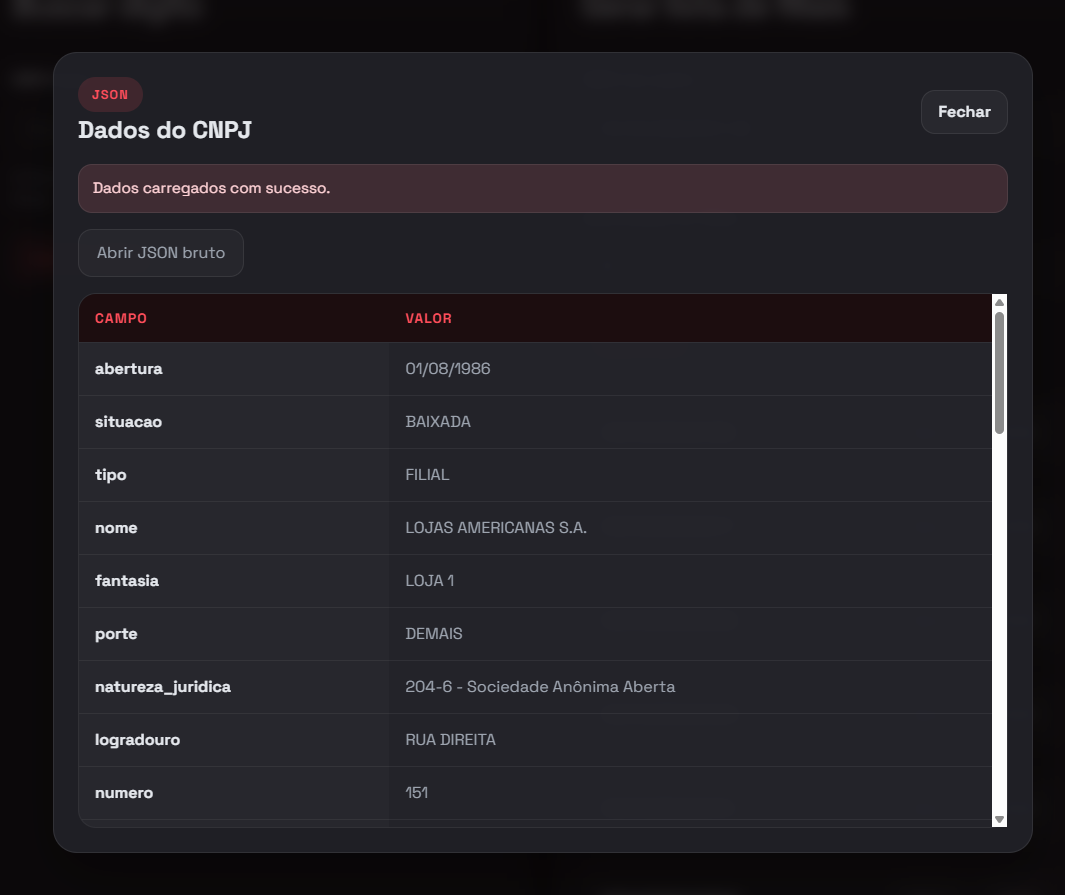Select the 'porte' field name
This screenshot has height=895, width=1065.
[x=116, y=634]
